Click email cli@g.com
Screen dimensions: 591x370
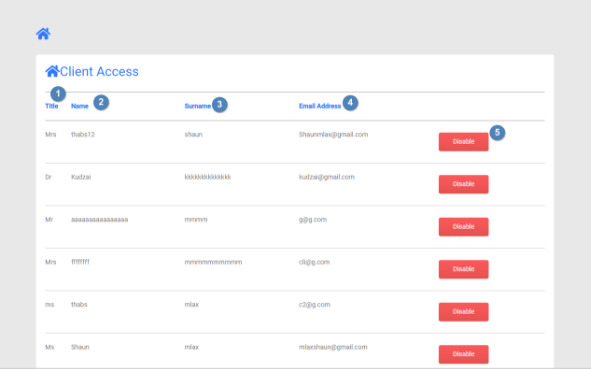(314, 262)
